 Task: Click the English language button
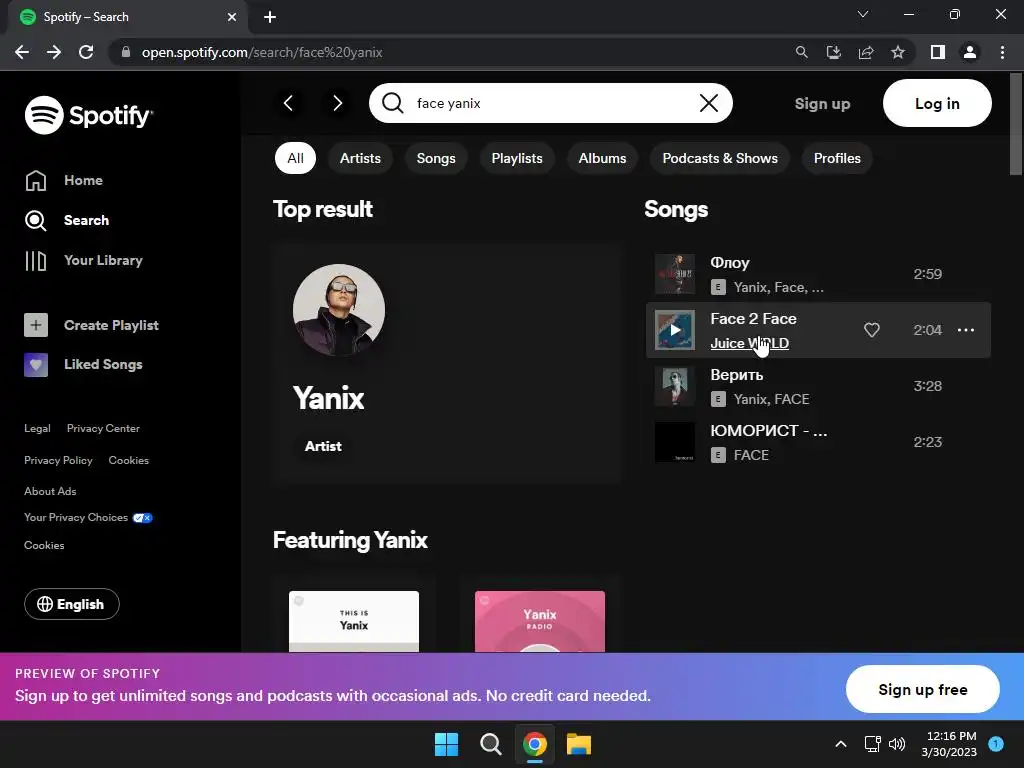[x=72, y=604]
